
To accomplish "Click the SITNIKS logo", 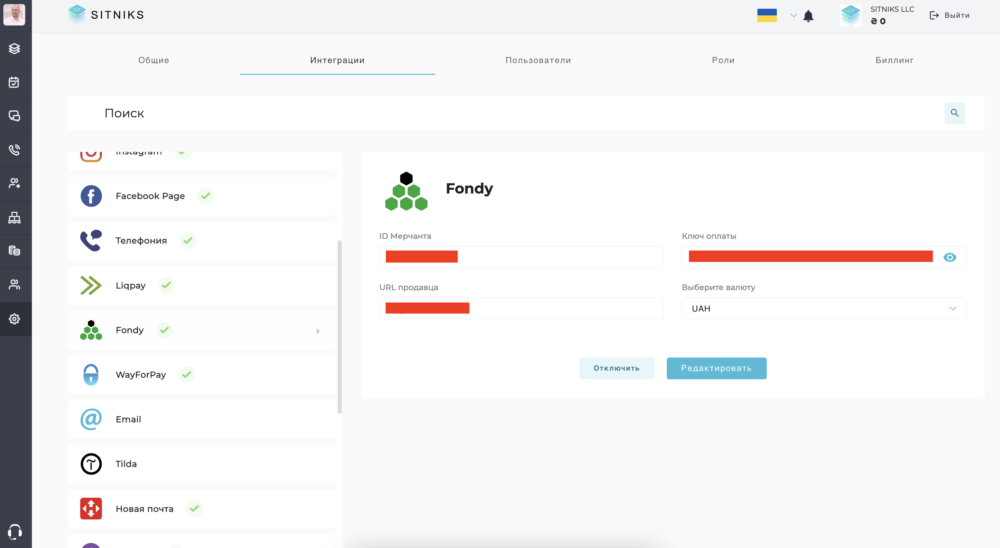I will 106,14.
